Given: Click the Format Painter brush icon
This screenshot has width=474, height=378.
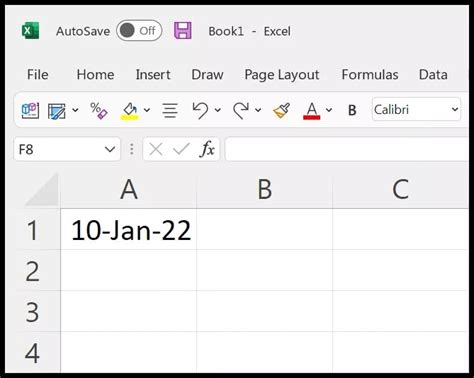Looking at the screenshot, I should pos(281,110).
